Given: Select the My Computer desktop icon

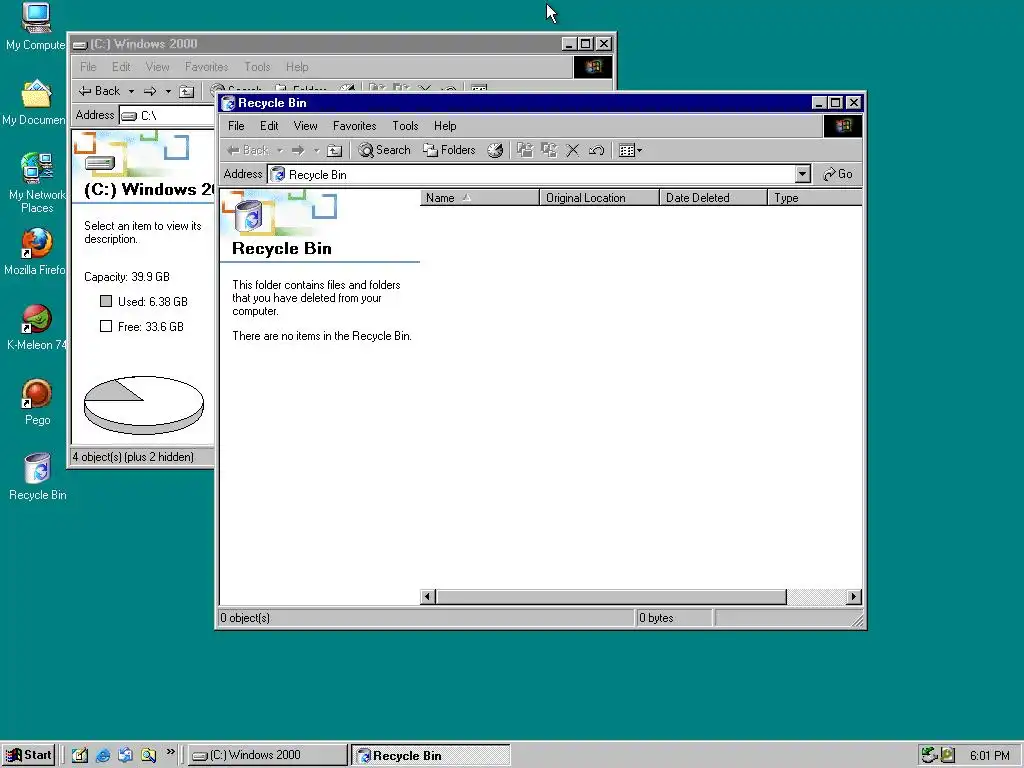Looking at the screenshot, I should (x=36, y=27).
